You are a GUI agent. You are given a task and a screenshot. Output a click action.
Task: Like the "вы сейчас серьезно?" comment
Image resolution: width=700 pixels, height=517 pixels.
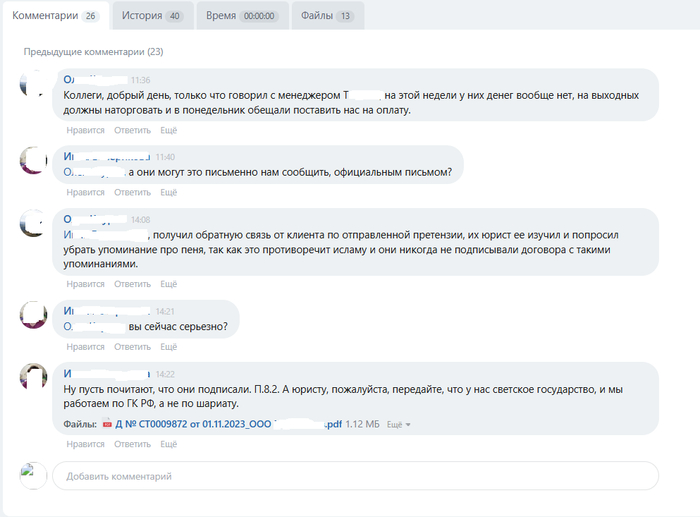click(85, 347)
